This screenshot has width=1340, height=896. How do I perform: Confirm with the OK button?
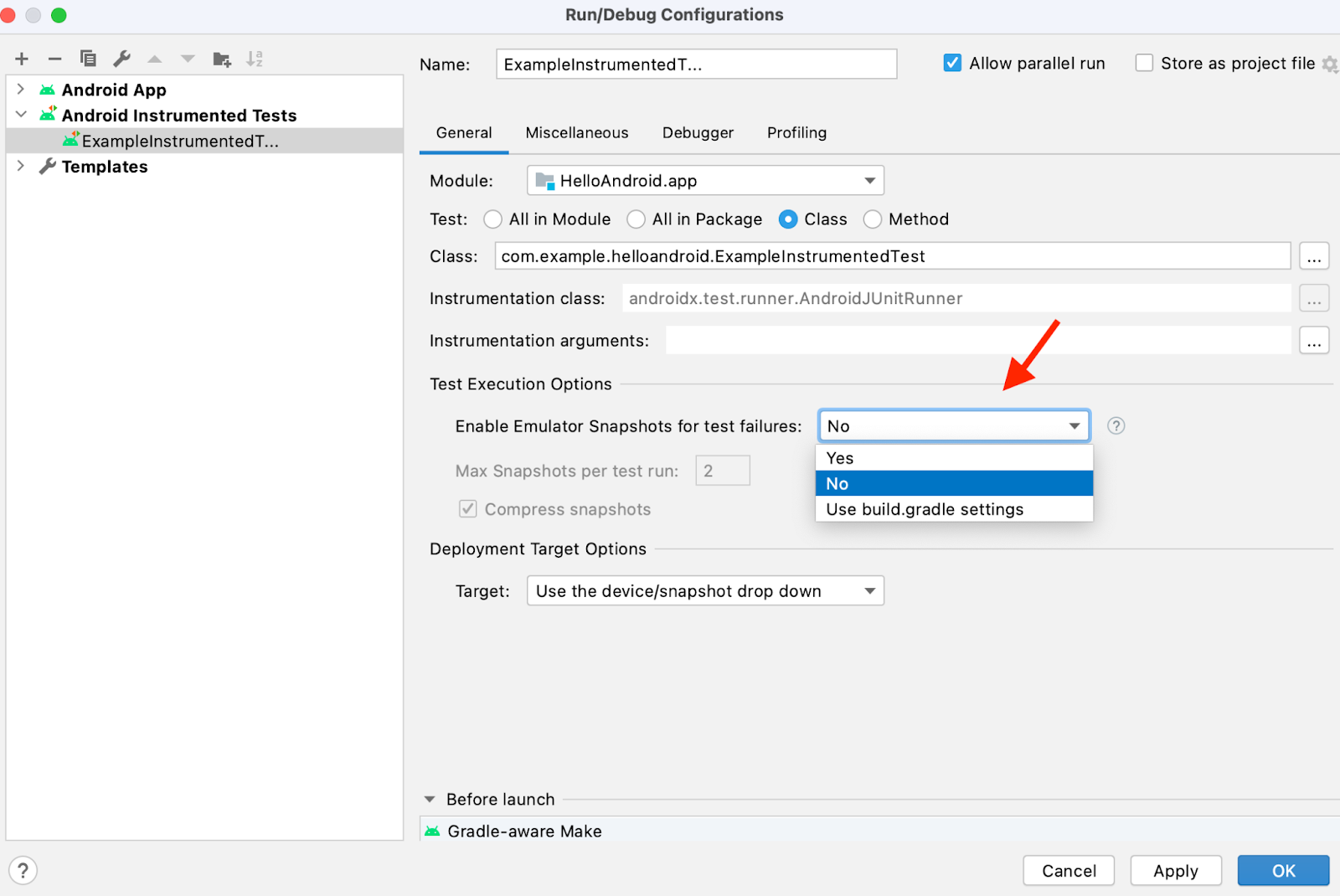pos(1283,871)
